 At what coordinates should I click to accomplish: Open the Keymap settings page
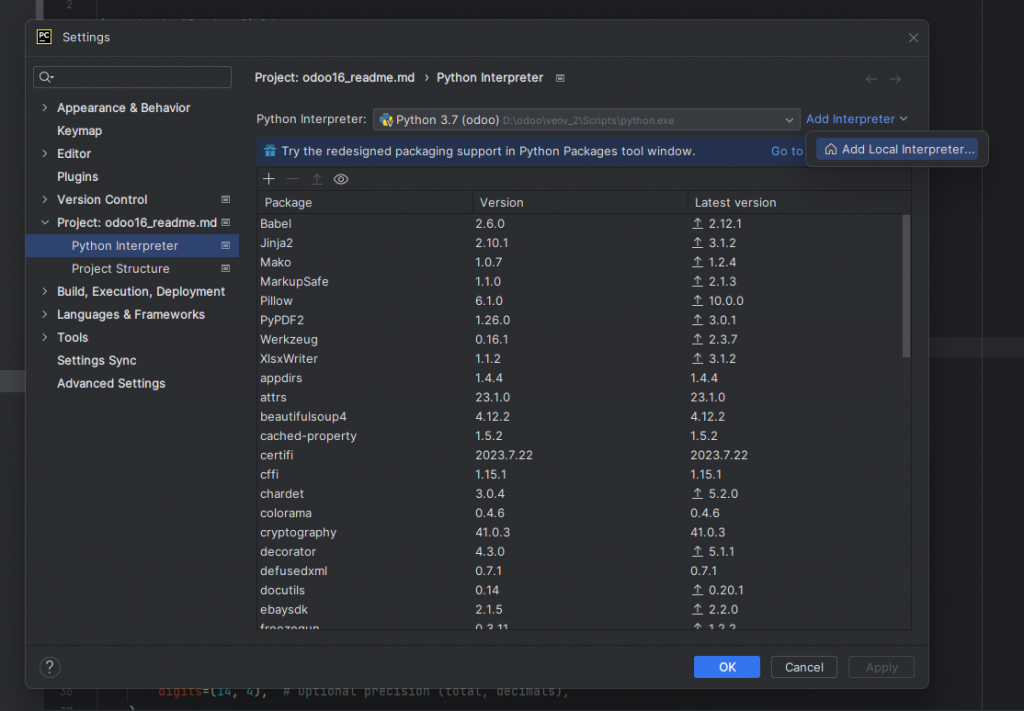tap(79, 131)
